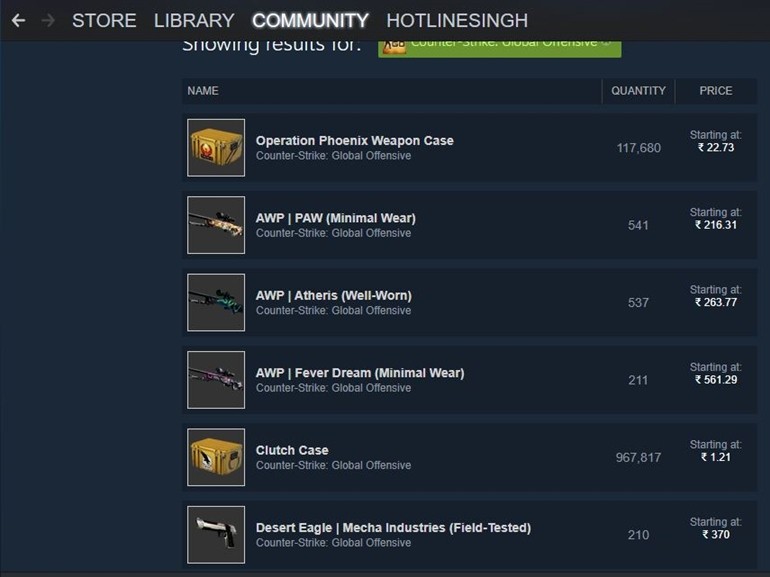The height and width of the screenshot is (577, 770).
Task: Open the AWP Fever Dream item image
Action: point(216,380)
